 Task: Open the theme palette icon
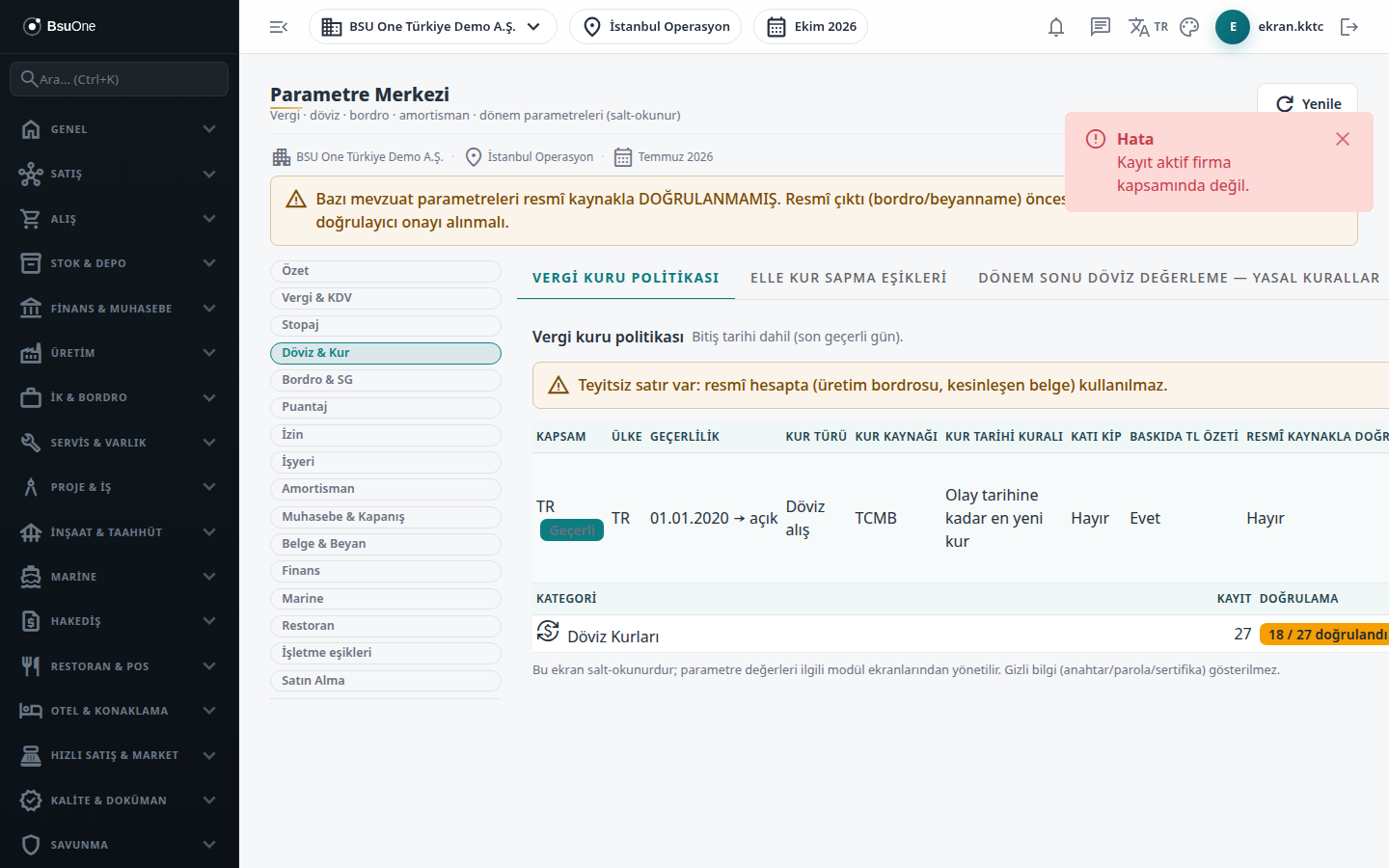point(1189,27)
